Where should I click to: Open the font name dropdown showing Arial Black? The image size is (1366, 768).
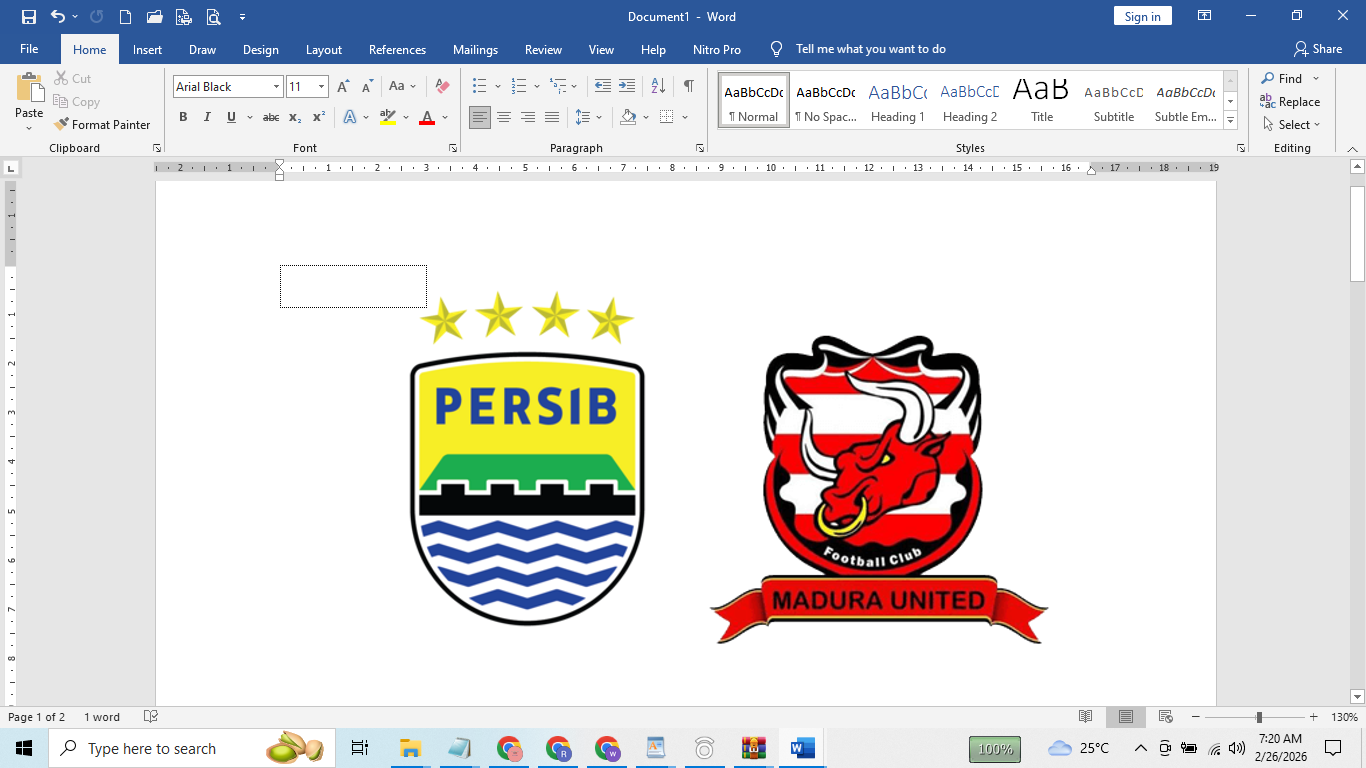point(276,87)
